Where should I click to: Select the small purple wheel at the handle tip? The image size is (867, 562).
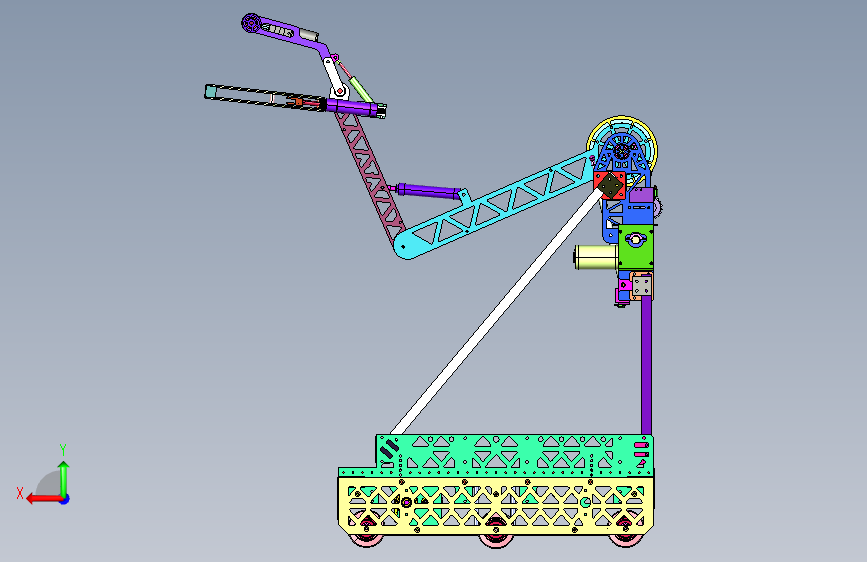[251, 24]
